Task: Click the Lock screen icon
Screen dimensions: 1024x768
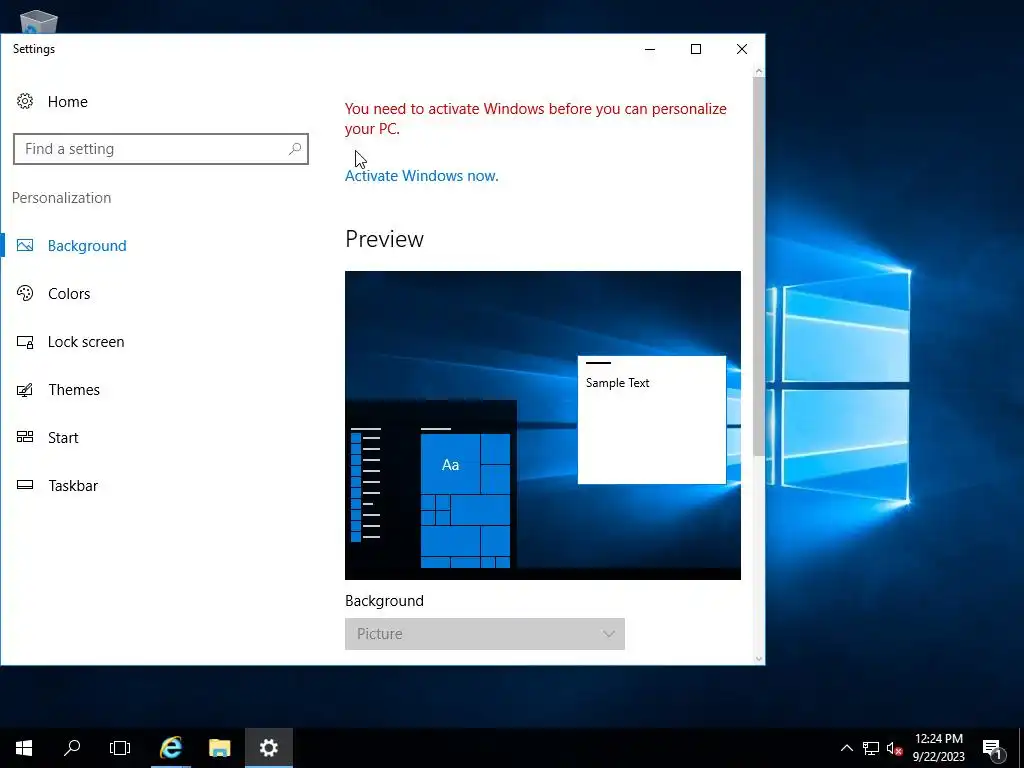Action: point(25,342)
